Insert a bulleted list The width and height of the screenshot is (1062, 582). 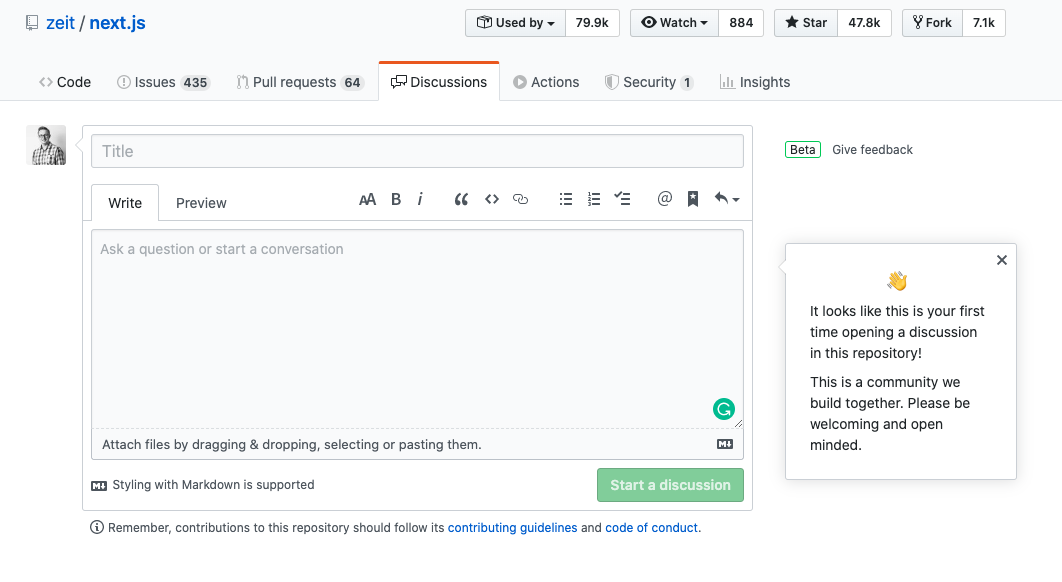(566, 199)
